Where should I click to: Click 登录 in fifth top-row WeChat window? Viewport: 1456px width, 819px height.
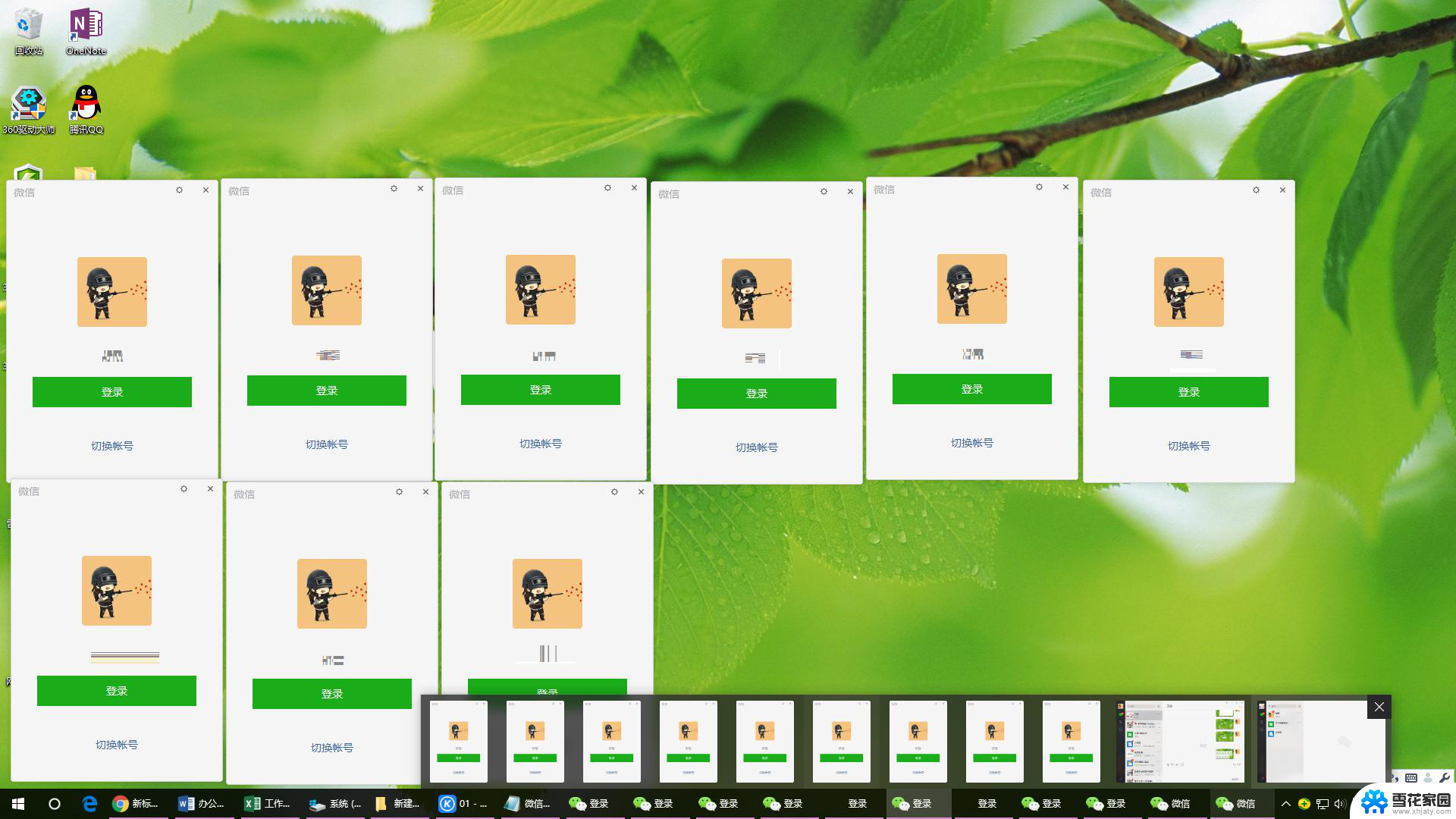point(972,389)
